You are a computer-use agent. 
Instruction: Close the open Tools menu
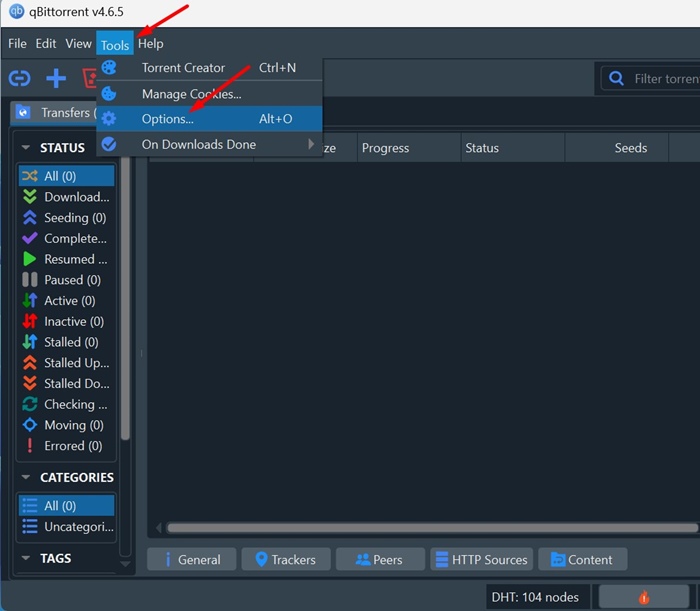115,44
